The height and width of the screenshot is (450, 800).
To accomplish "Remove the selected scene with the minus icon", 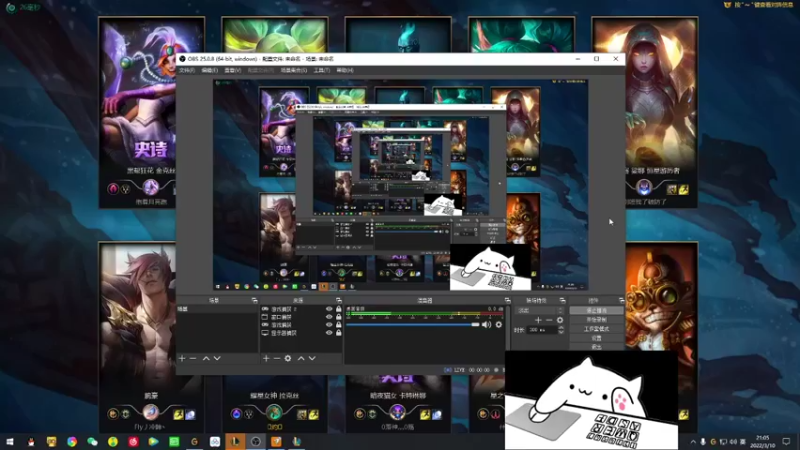I will tap(193, 359).
